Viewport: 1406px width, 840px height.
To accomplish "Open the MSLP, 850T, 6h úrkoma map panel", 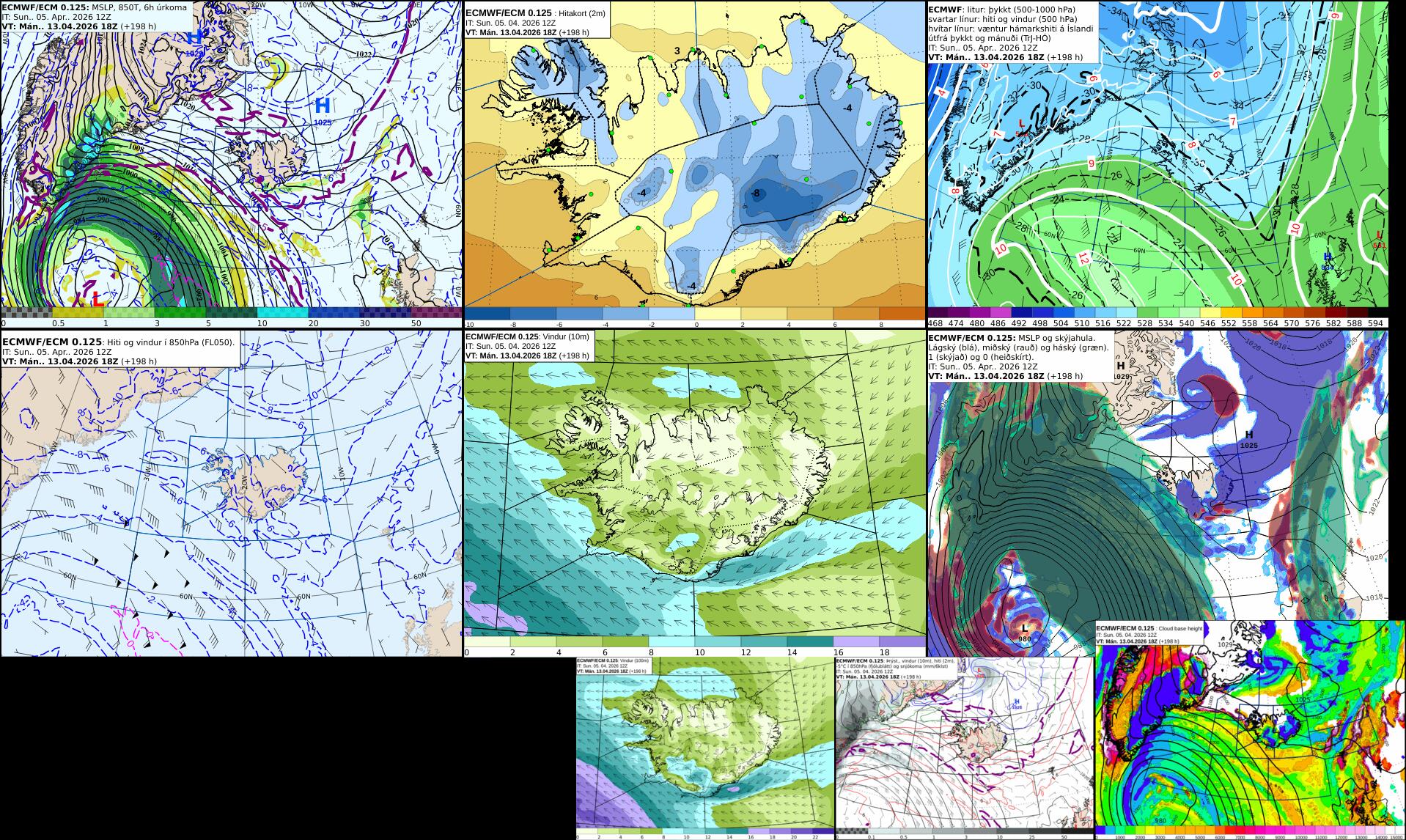I will 231,154.
